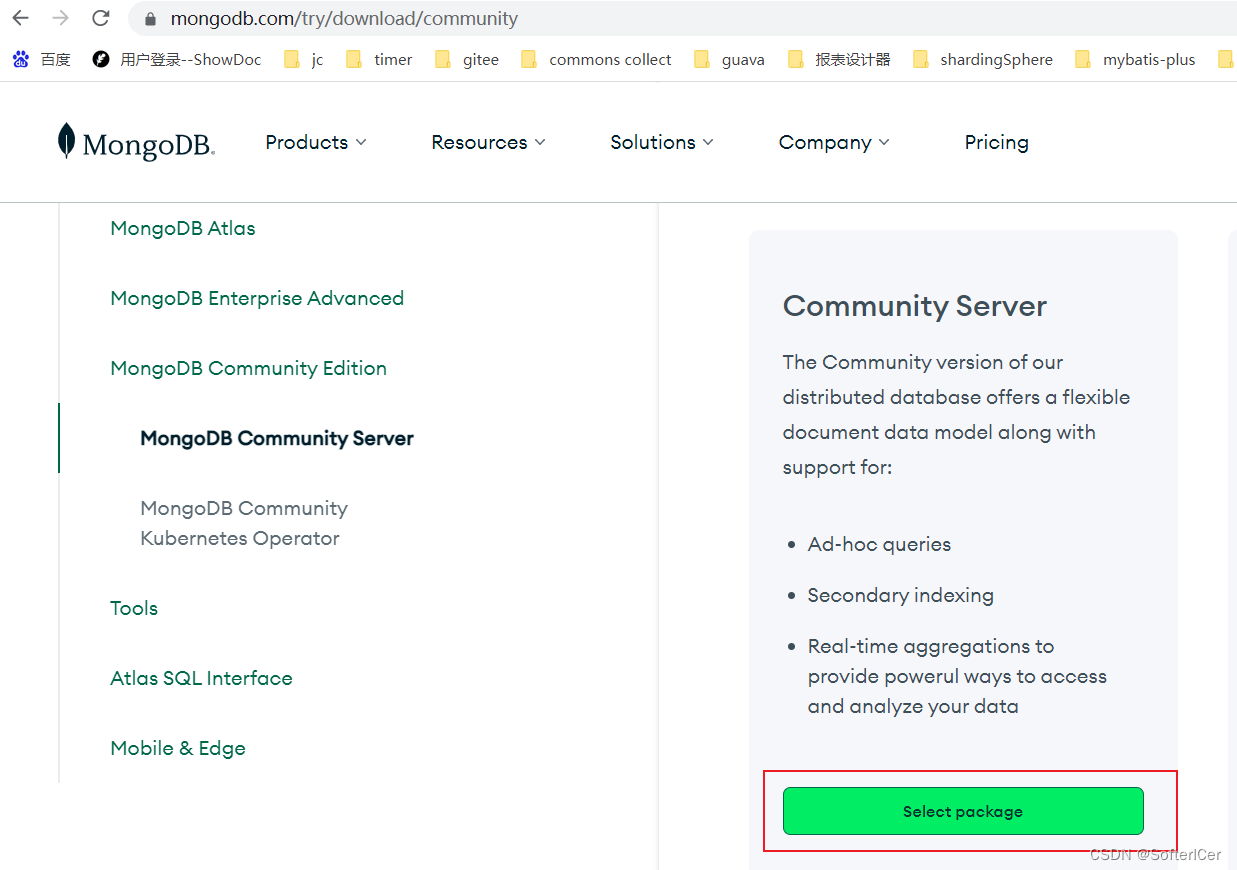
Task: Open the mybatis-plus bookmark folder
Action: coord(1136,60)
